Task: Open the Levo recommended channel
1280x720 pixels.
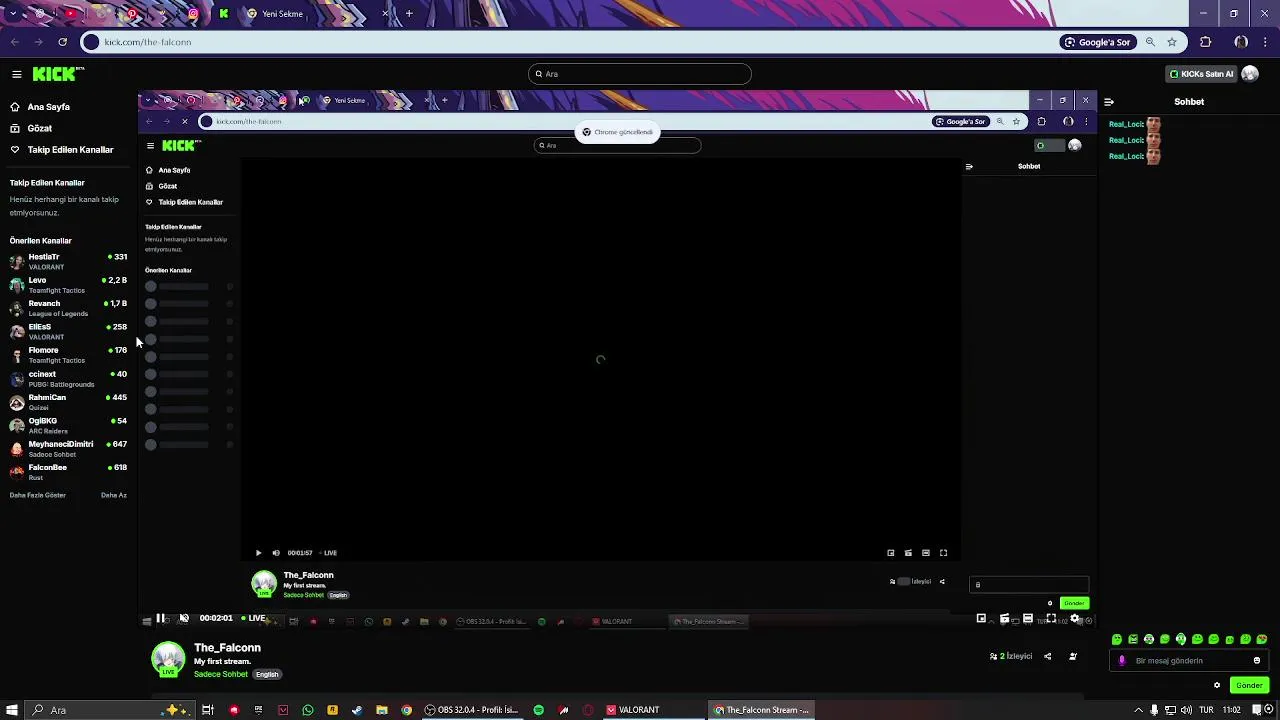Action: 68,285
